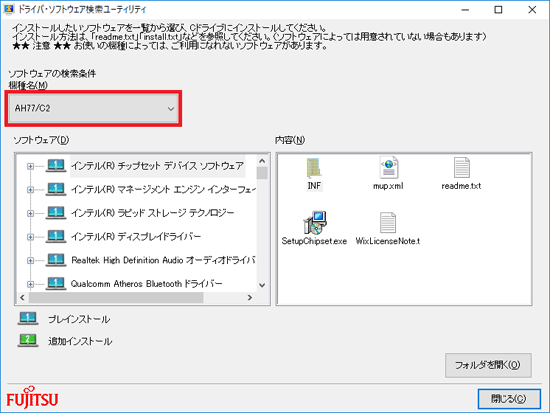This screenshot has height=413, width=550.
Task: Click the Realtek High Definition Audio laptop icon
Action: pyautogui.click(x=56, y=260)
